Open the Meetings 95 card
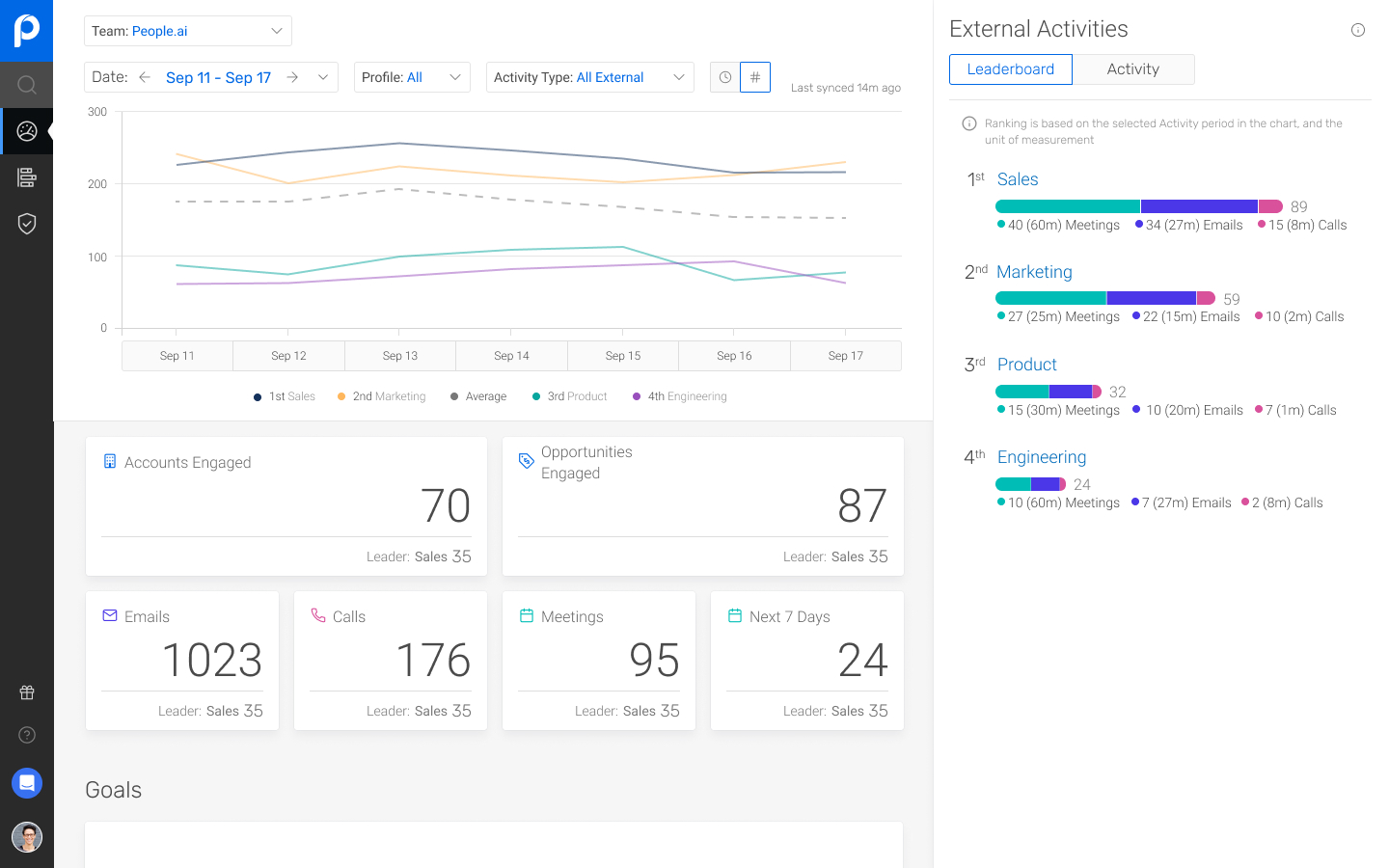 pyautogui.click(x=599, y=661)
